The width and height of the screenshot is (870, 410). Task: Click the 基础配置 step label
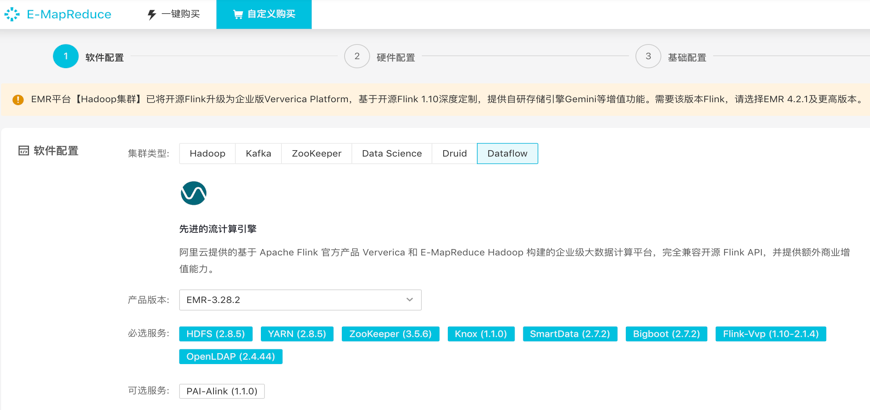coord(687,57)
